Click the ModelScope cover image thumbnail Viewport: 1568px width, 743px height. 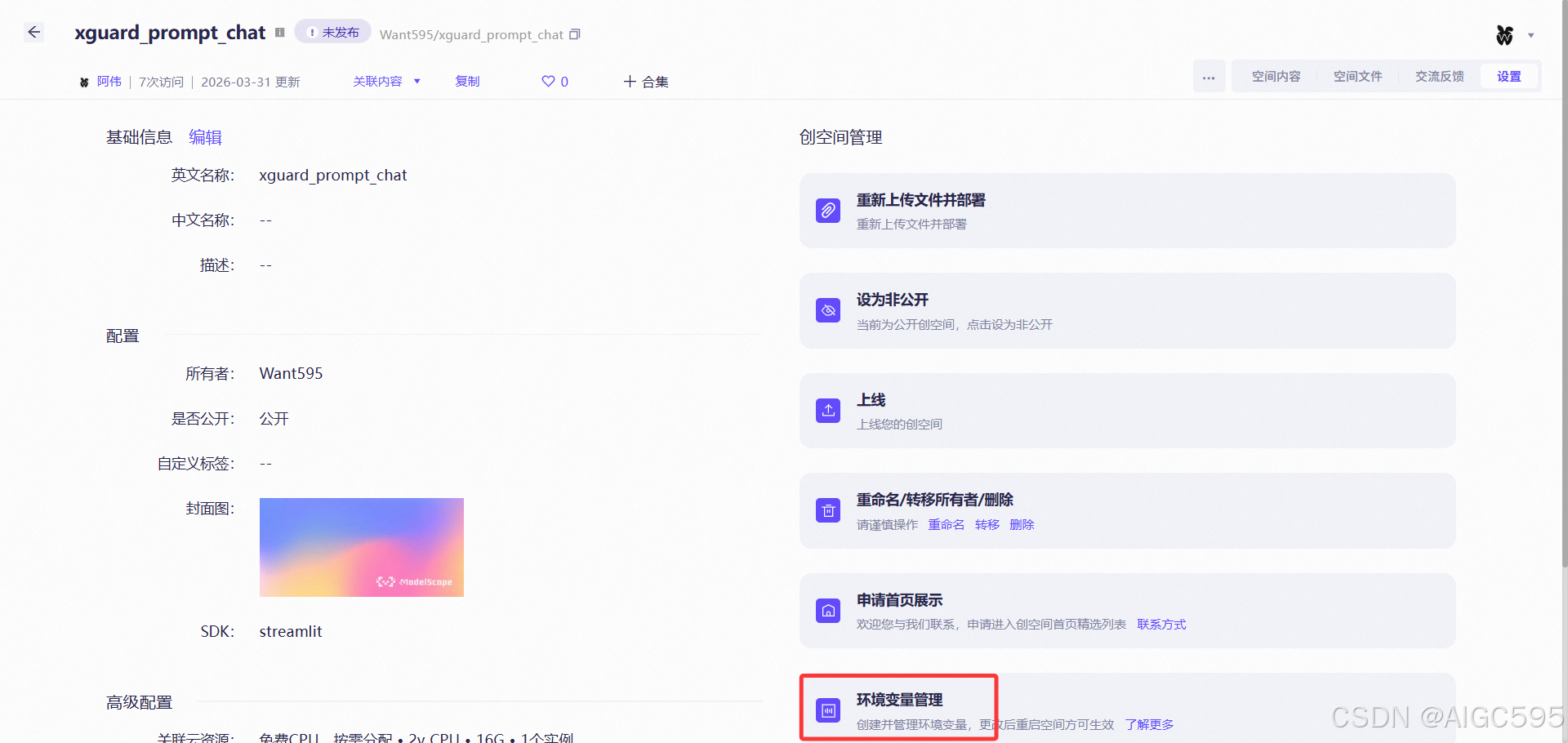(361, 547)
